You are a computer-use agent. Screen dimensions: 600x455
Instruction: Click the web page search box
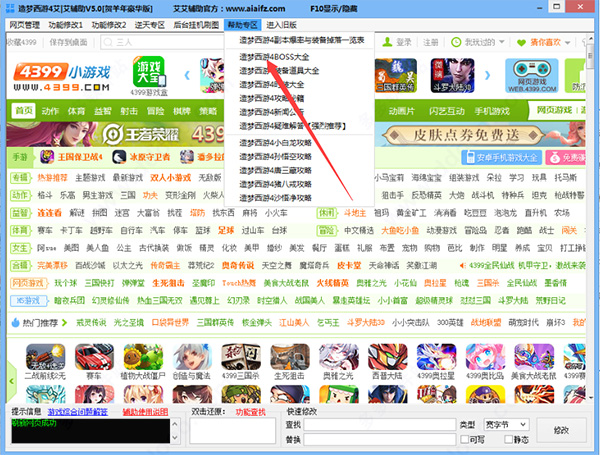pos(163,42)
